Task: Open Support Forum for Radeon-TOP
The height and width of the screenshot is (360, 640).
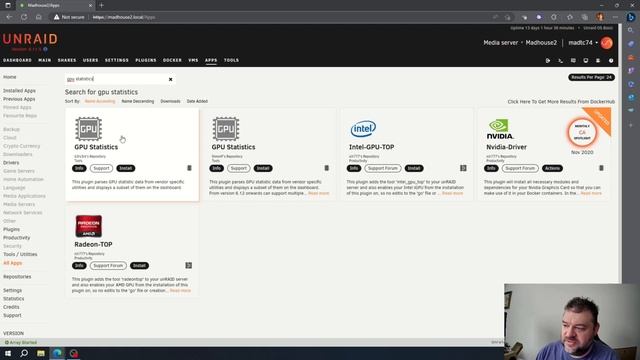Action: pos(108,265)
